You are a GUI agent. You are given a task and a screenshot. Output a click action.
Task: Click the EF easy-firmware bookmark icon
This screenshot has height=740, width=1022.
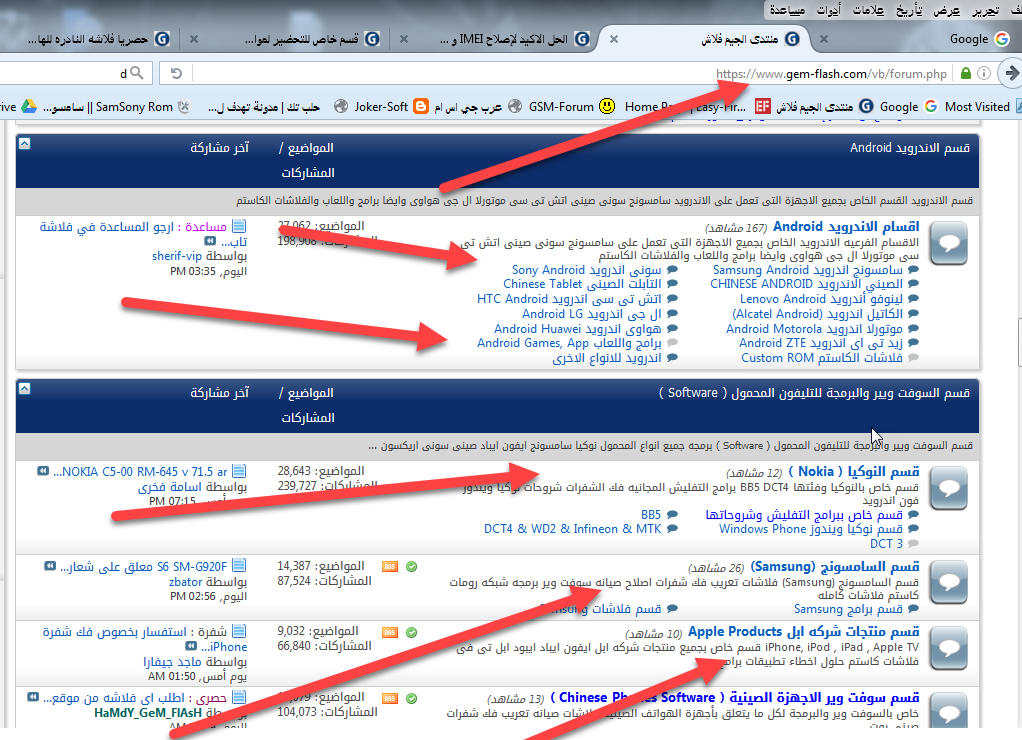763,106
